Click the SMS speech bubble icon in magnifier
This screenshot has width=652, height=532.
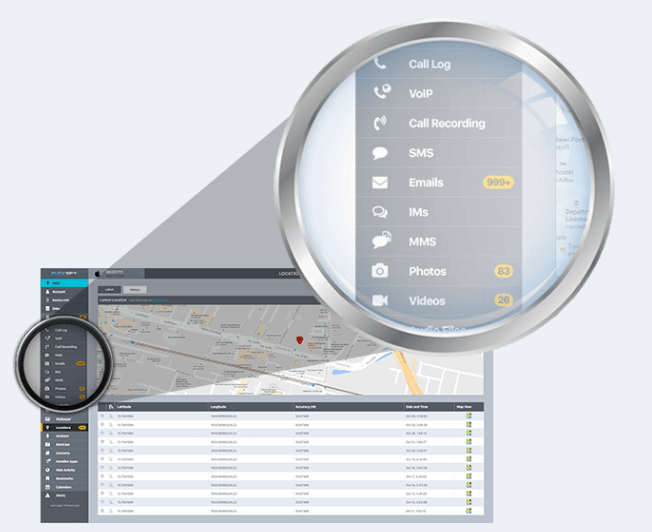tap(381, 154)
